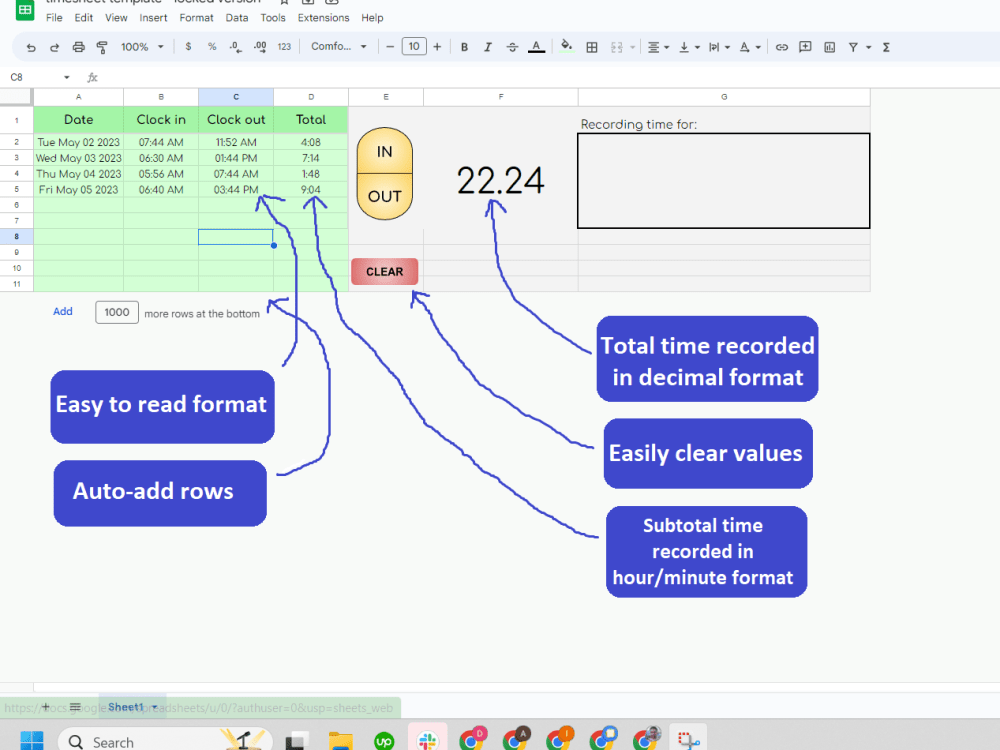Open text wrapping dropdown
This screenshot has height=750, width=1000.
point(719,47)
